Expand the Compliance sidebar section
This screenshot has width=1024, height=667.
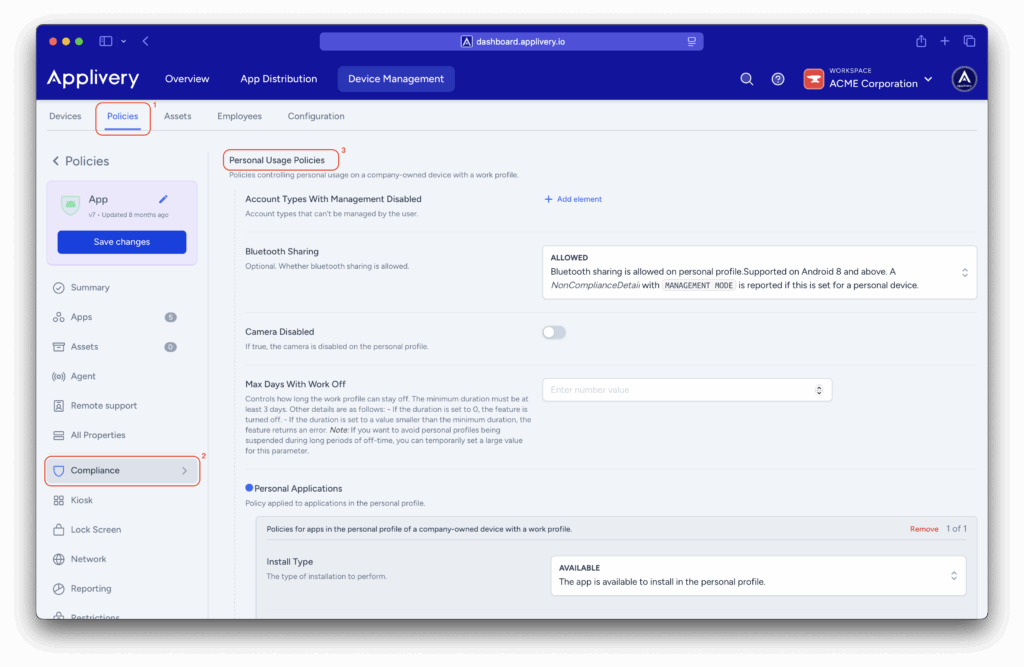coord(122,470)
